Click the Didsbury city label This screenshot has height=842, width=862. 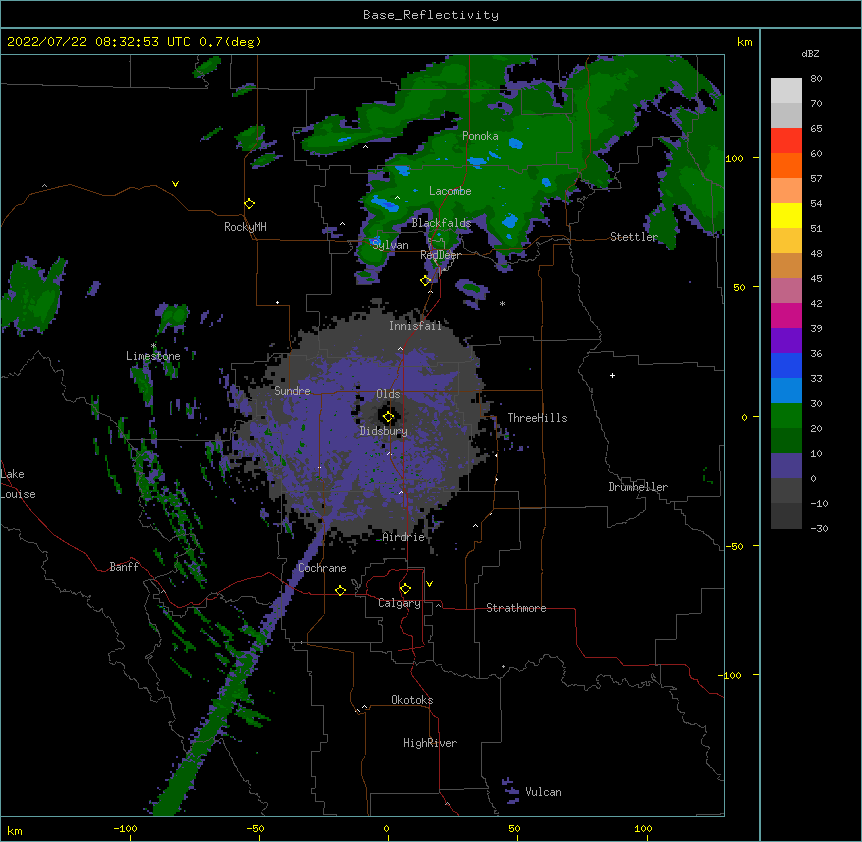click(384, 431)
